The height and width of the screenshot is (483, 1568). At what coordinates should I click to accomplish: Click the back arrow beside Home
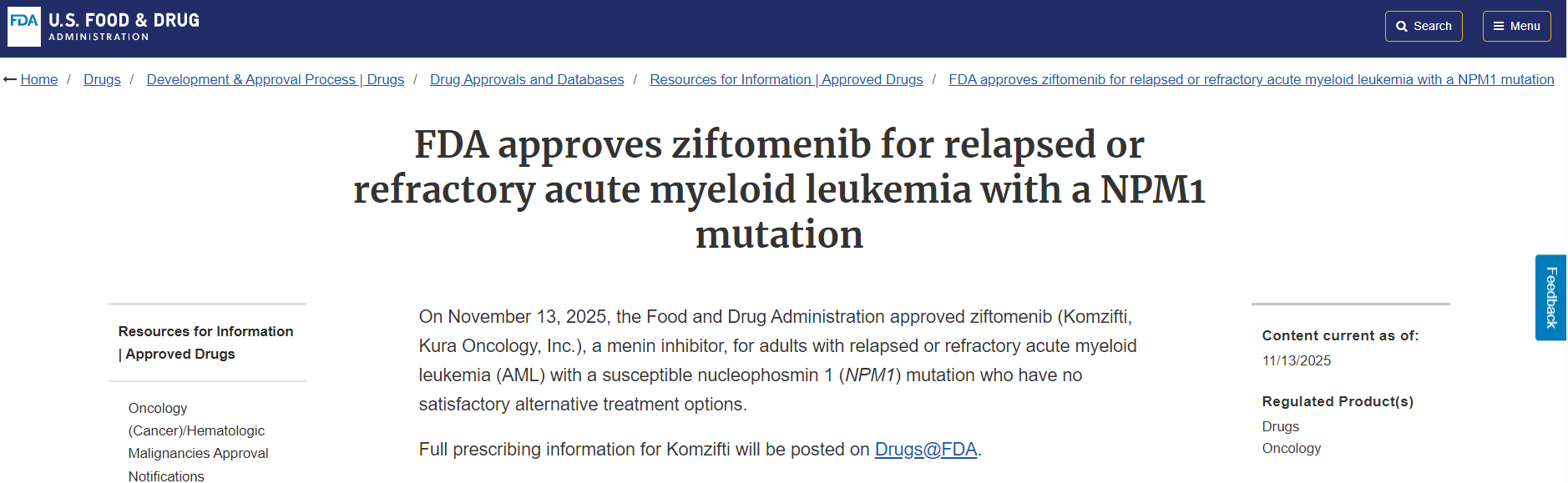coord(10,80)
